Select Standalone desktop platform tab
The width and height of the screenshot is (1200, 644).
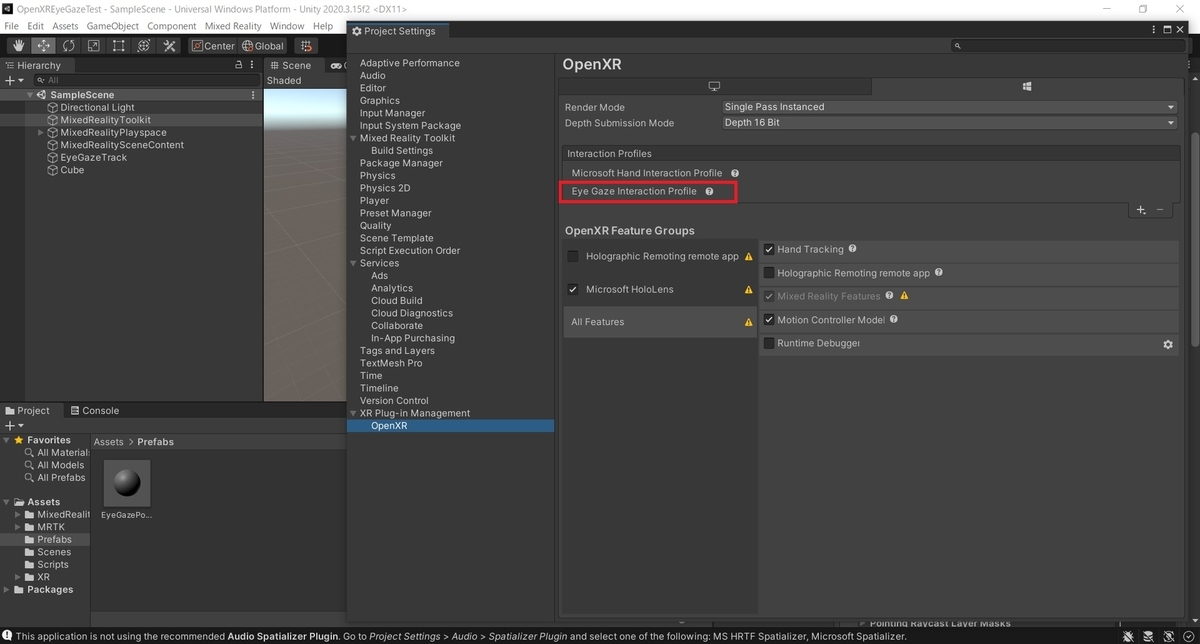[x=713, y=87]
